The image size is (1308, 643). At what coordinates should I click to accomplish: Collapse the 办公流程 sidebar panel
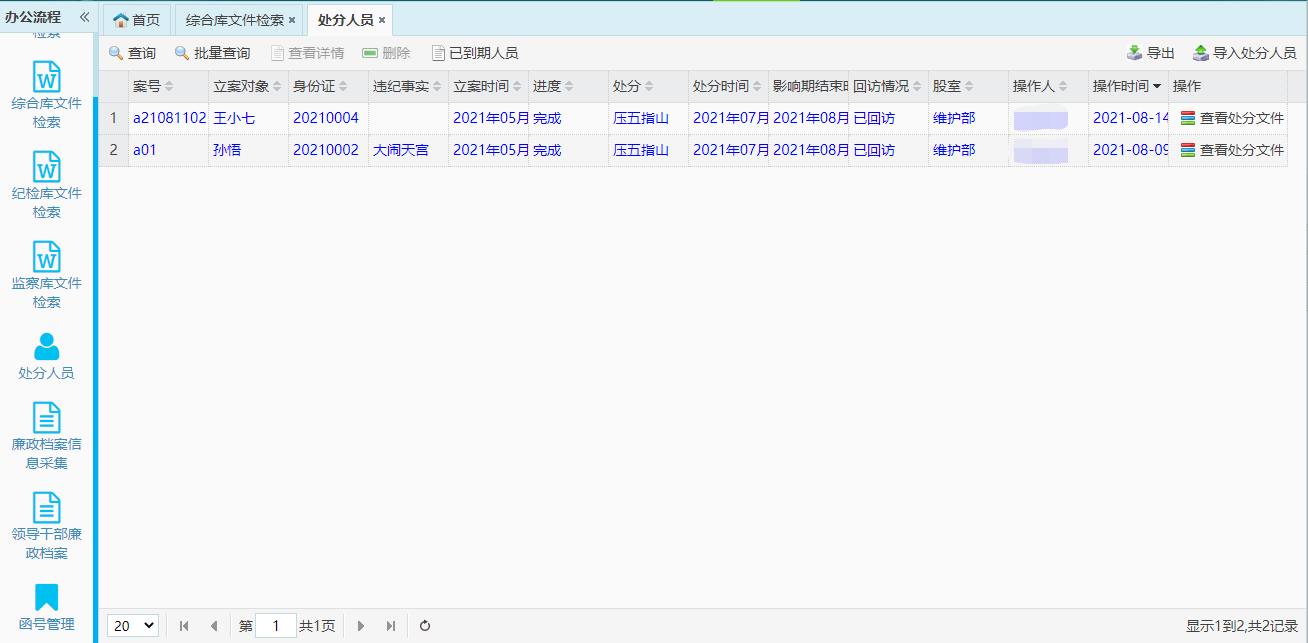(84, 17)
